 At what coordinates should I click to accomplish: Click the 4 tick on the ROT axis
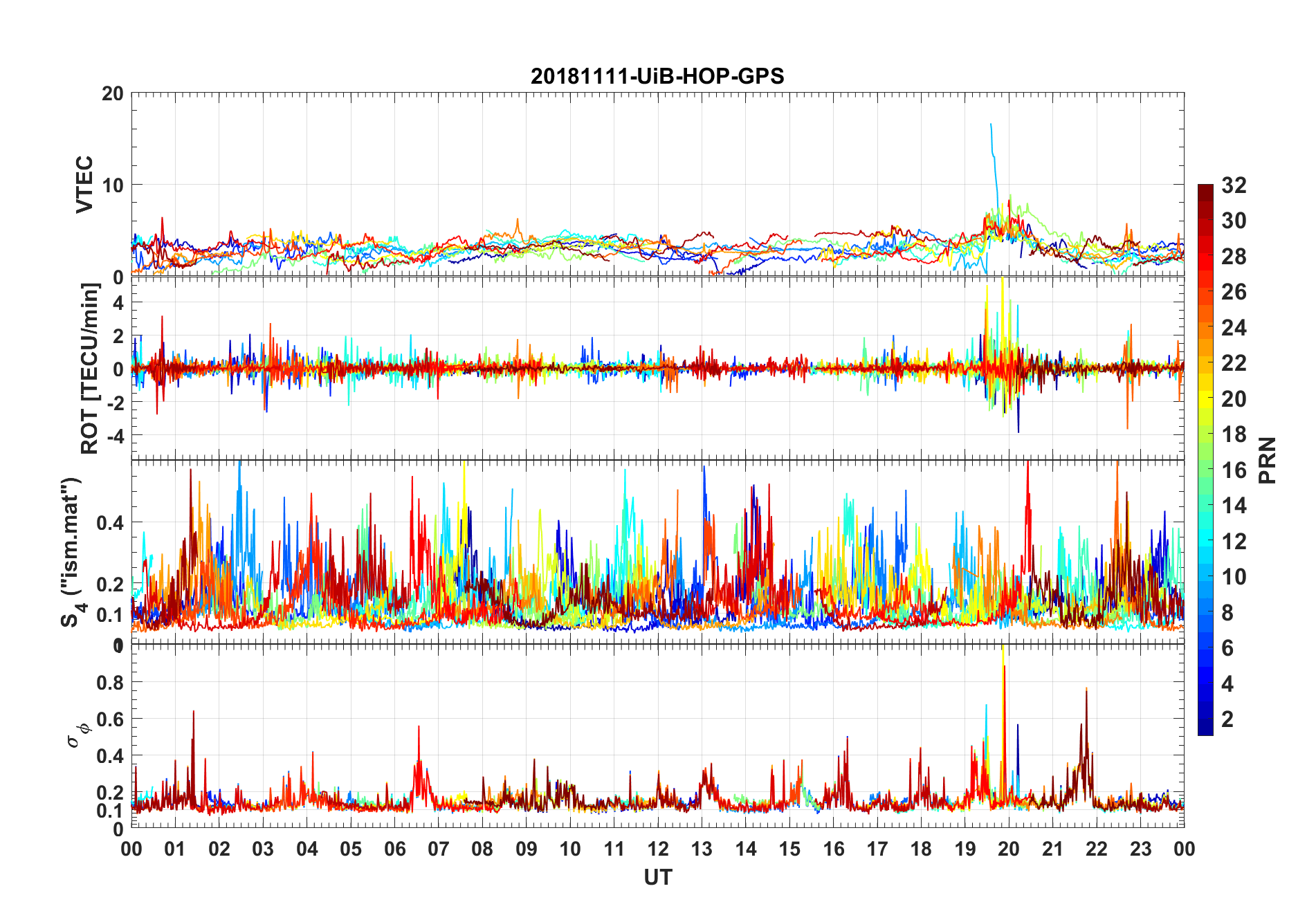[x=118, y=303]
